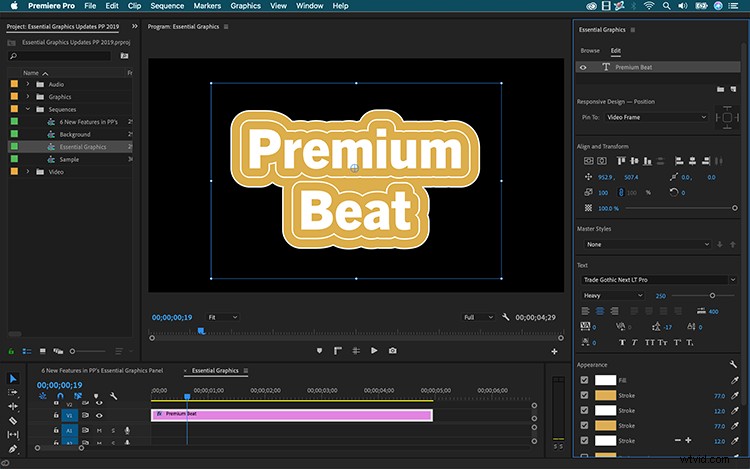The image size is (750, 469).
Task: Toggle Linked Selection in timeline
Action: point(77,396)
